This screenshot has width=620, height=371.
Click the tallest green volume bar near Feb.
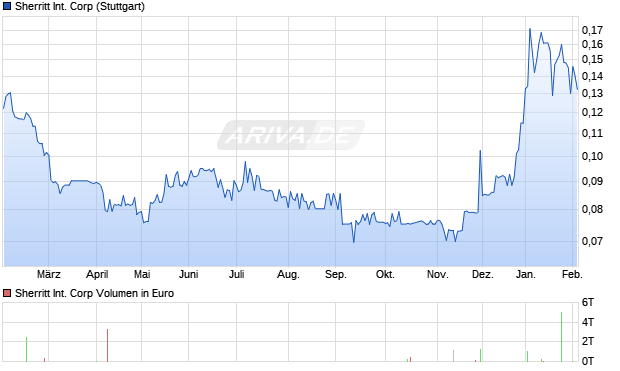[561, 337]
